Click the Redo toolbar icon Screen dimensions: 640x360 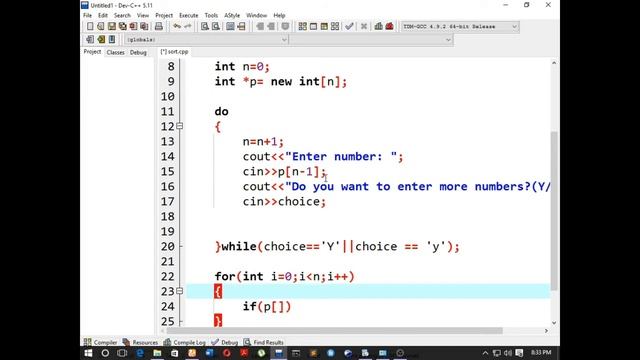[188, 27]
